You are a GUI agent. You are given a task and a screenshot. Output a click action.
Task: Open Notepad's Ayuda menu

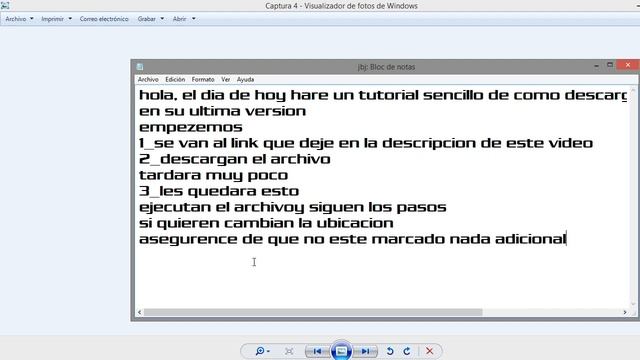[245, 80]
